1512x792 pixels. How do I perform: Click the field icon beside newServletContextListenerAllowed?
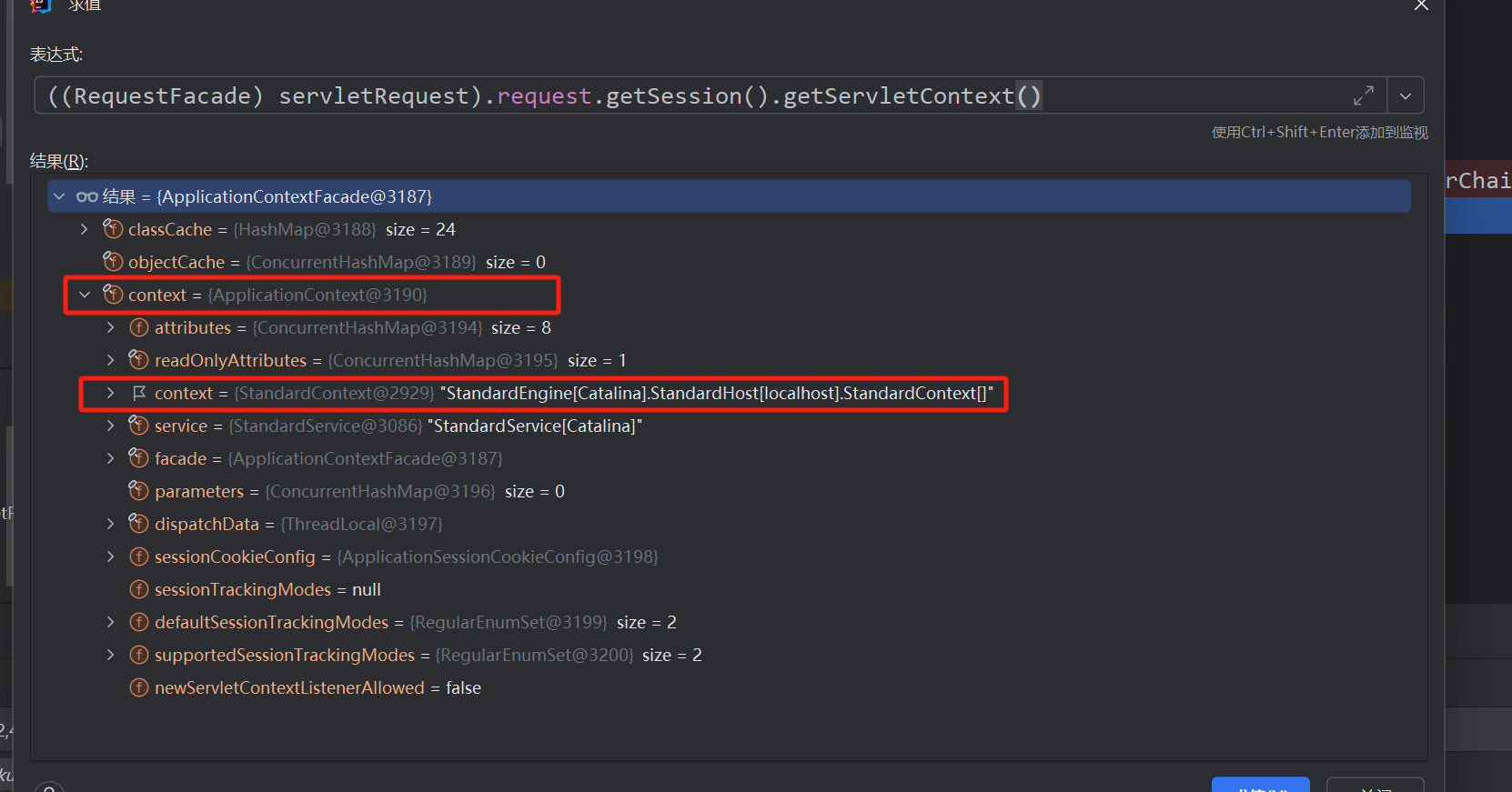[x=139, y=687]
